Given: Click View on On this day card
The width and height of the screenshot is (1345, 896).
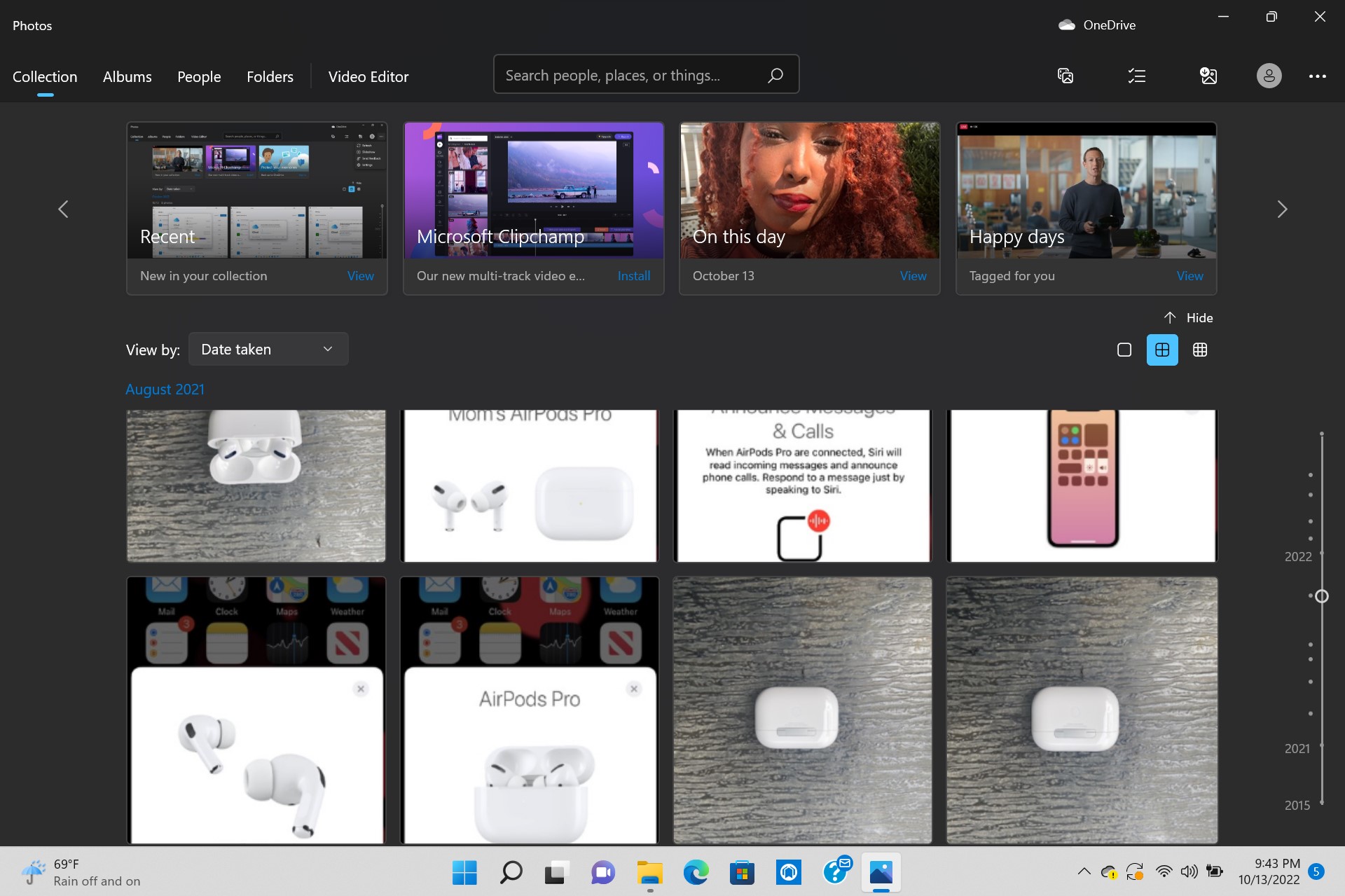Looking at the screenshot, I should (x=913, y=276).
